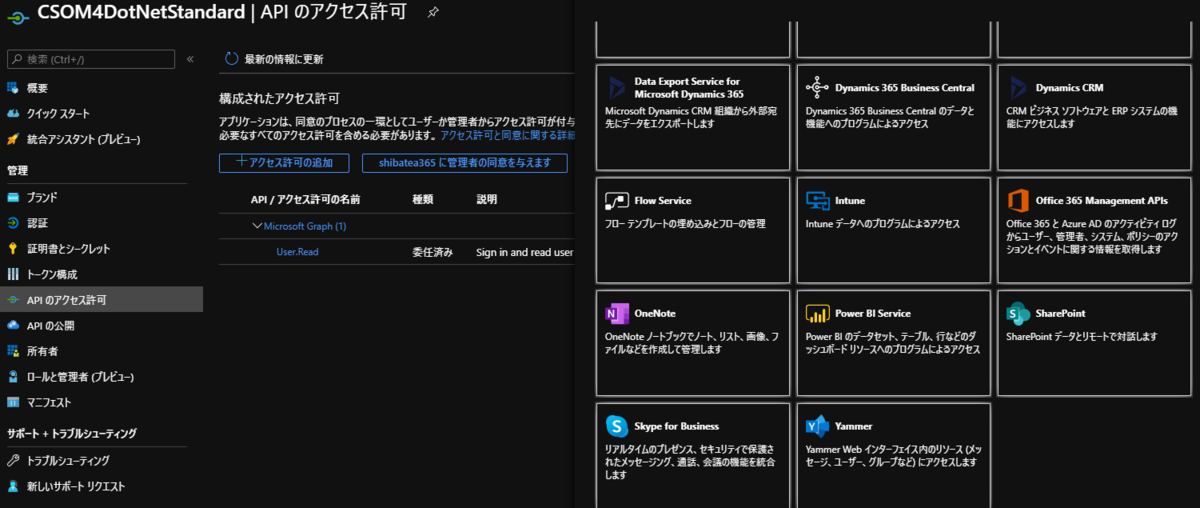The image size is (1200, 508).
Task: Click the ブランド icon in the sidebar
Action: (x=13, y=197)
